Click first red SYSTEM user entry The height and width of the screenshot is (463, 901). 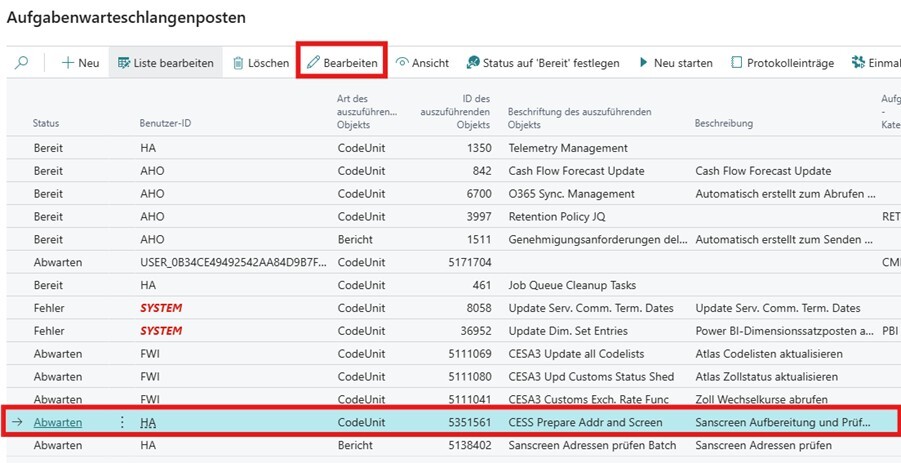coord(161,308)
